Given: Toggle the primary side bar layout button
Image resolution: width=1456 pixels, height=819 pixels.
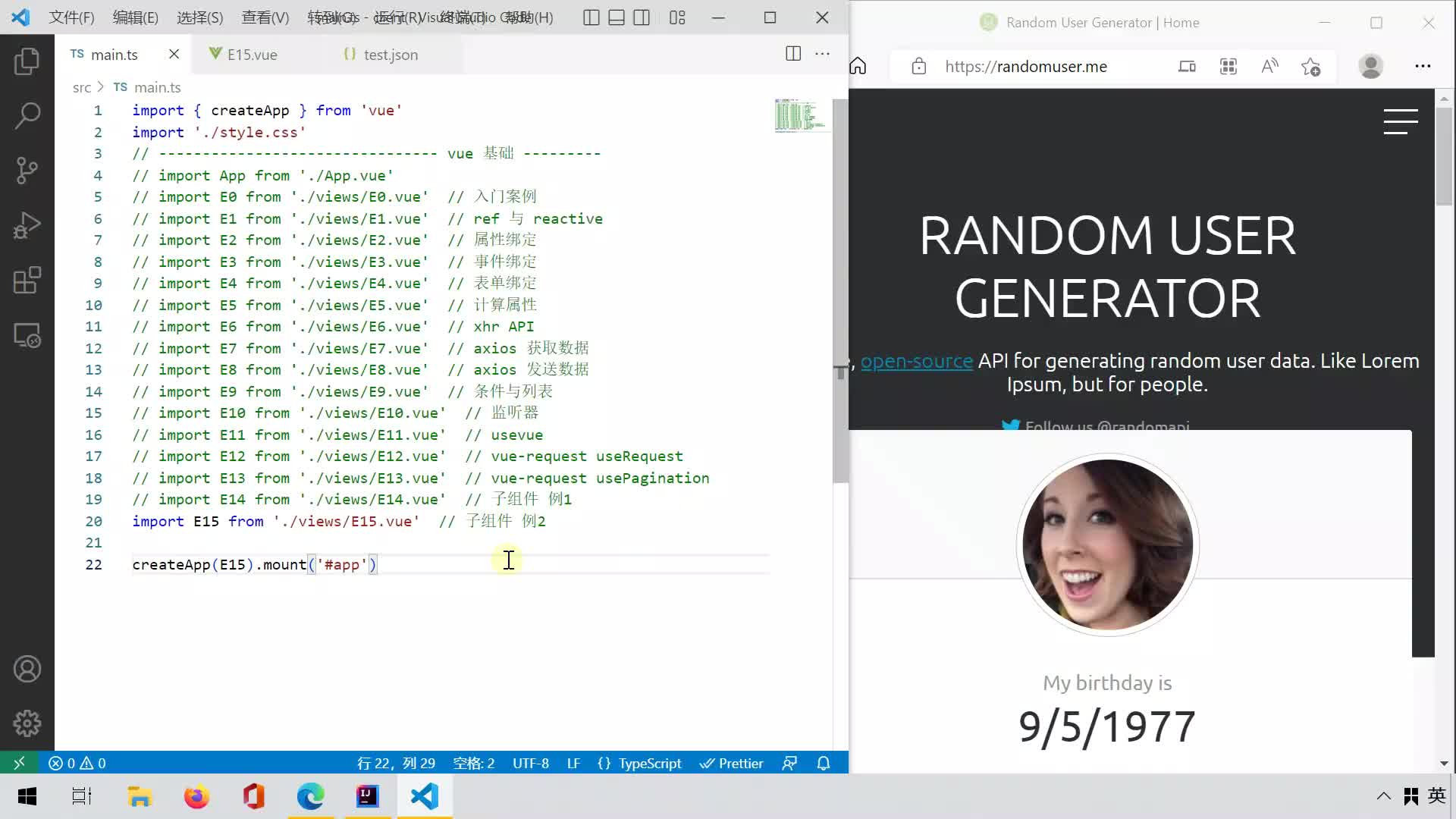Looking at the screenshot, I should (591, 17).
